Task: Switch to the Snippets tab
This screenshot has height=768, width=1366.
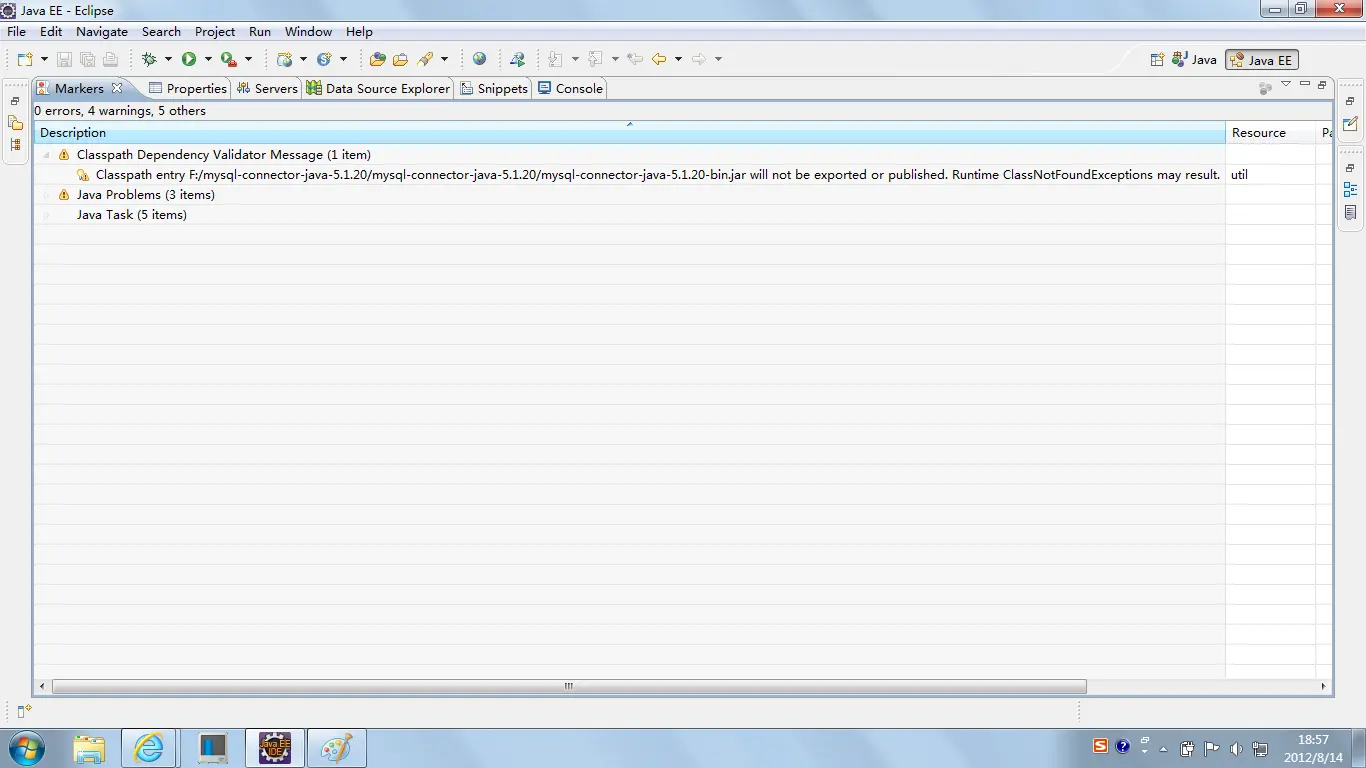Action: coord(494,88)
